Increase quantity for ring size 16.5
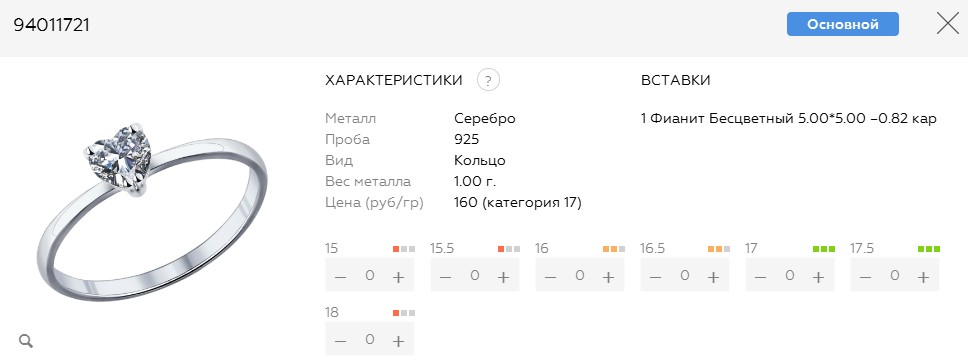Viewport: 968px width, 364px height. pyautogui.click(x=714, y=277)
